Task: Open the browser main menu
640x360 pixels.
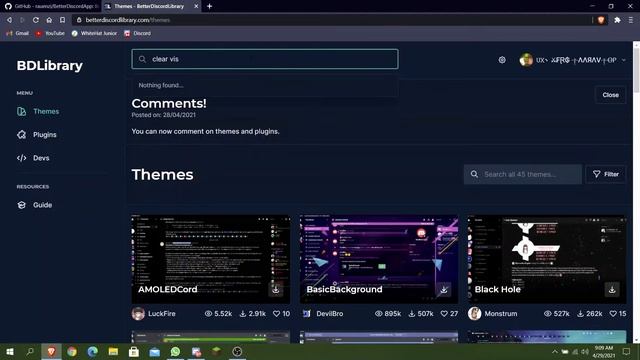Action: pyautogui.click(x=631, y=20)
